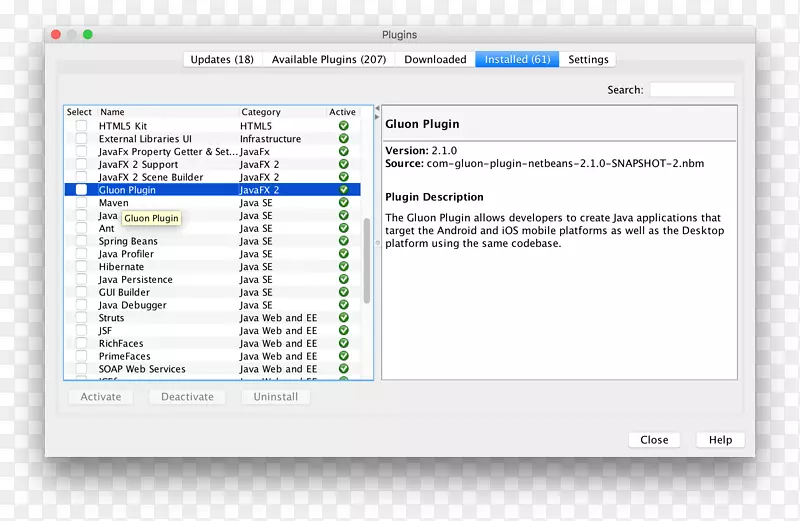
Task: Click the green check icon for Hibernate
Action: pyautogui.click(x=343, y=267)
